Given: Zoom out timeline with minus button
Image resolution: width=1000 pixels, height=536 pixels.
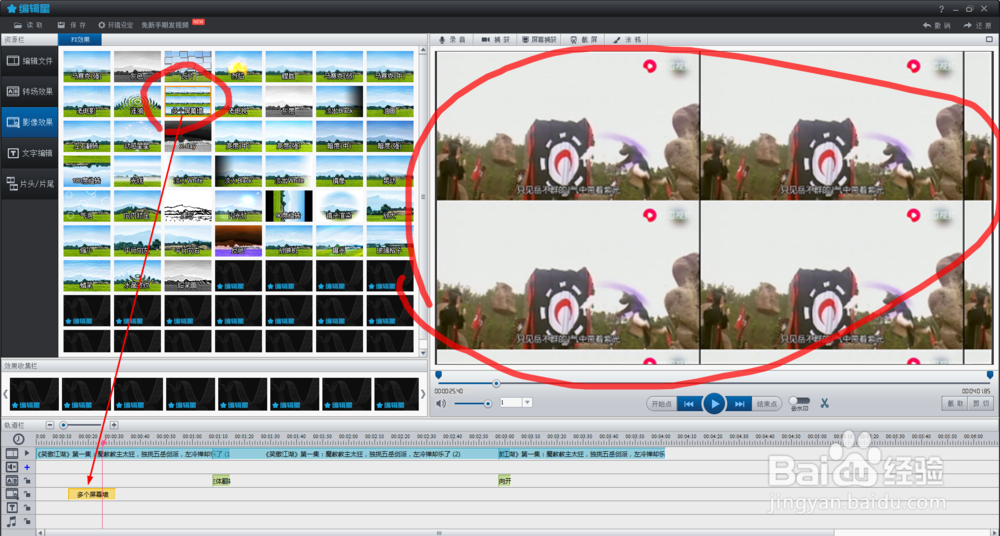Looking at the screenshot, I should (50, 425).
